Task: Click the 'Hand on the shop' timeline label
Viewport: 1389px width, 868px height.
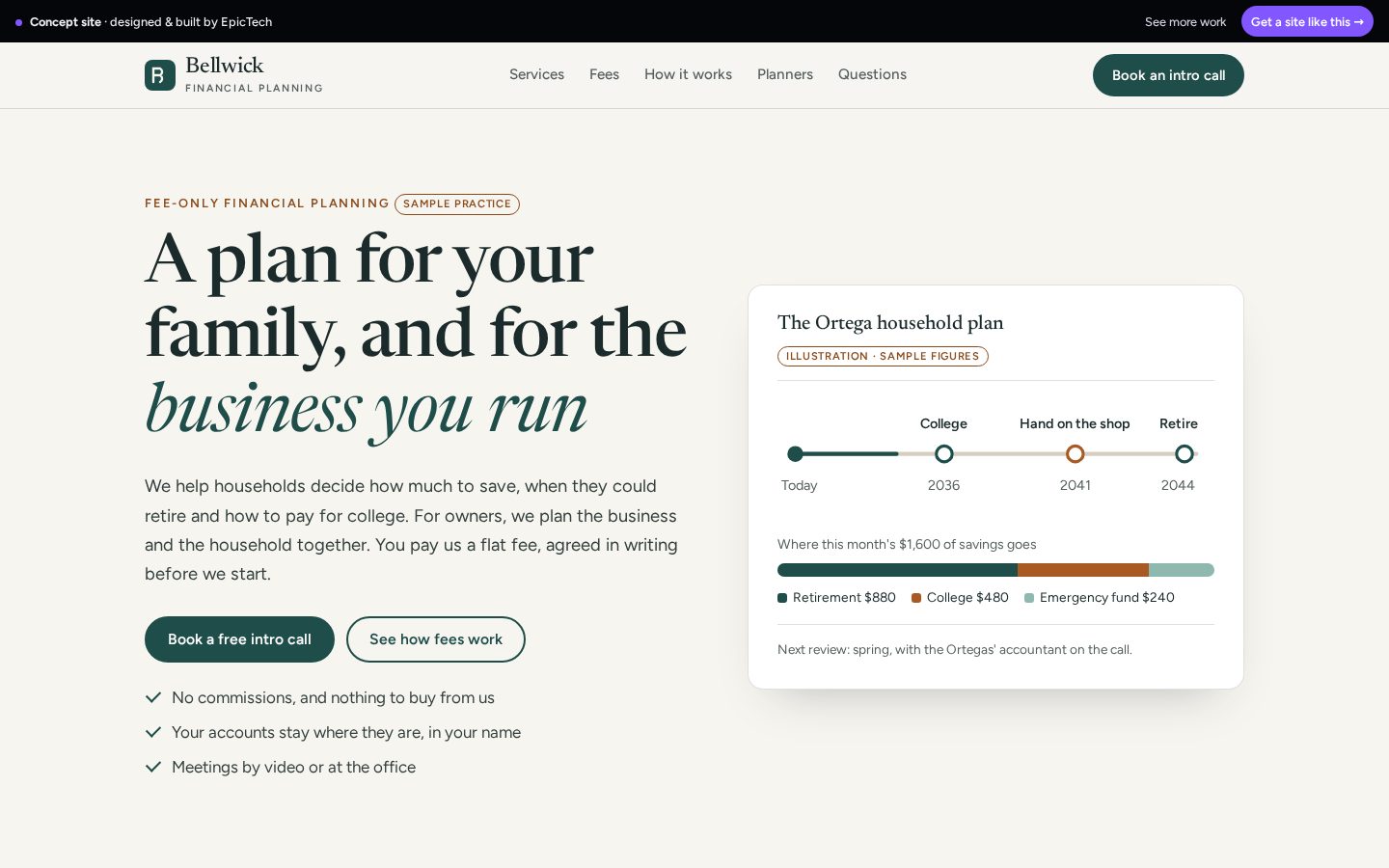Action: (1075, 423)
